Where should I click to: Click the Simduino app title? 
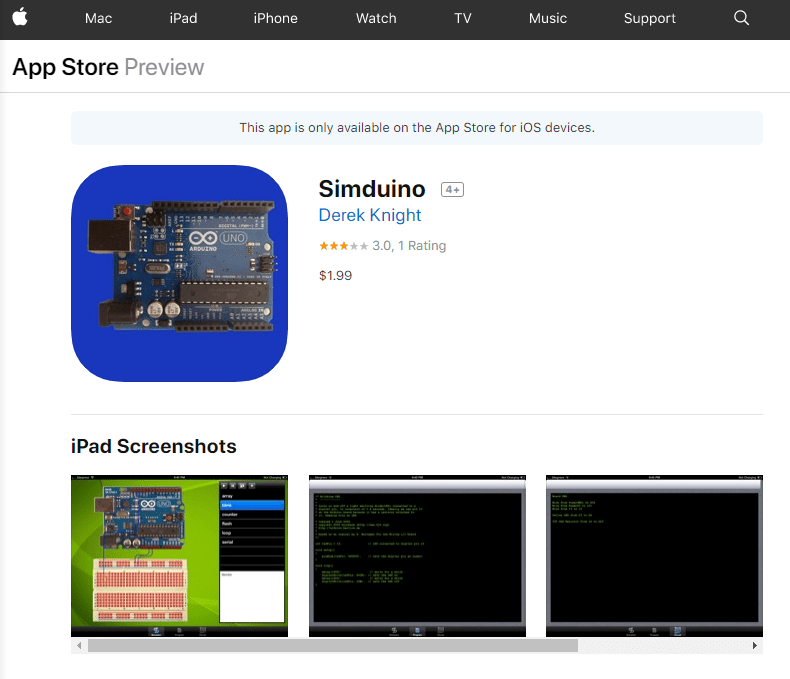tap(372, 189)
